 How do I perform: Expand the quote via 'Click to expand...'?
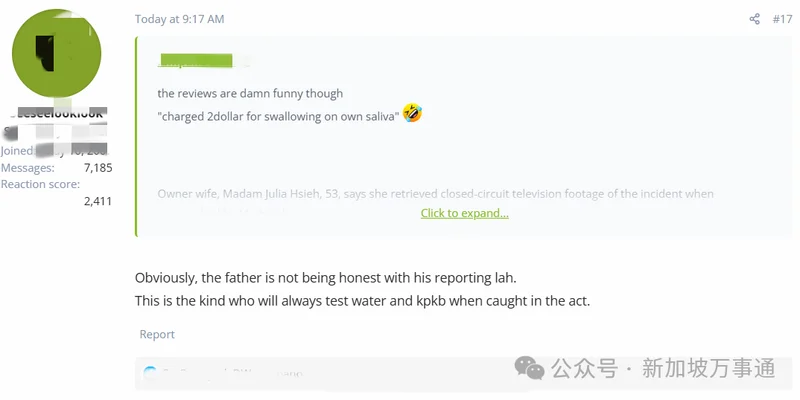pyautogui.click(x=464, y=213)
